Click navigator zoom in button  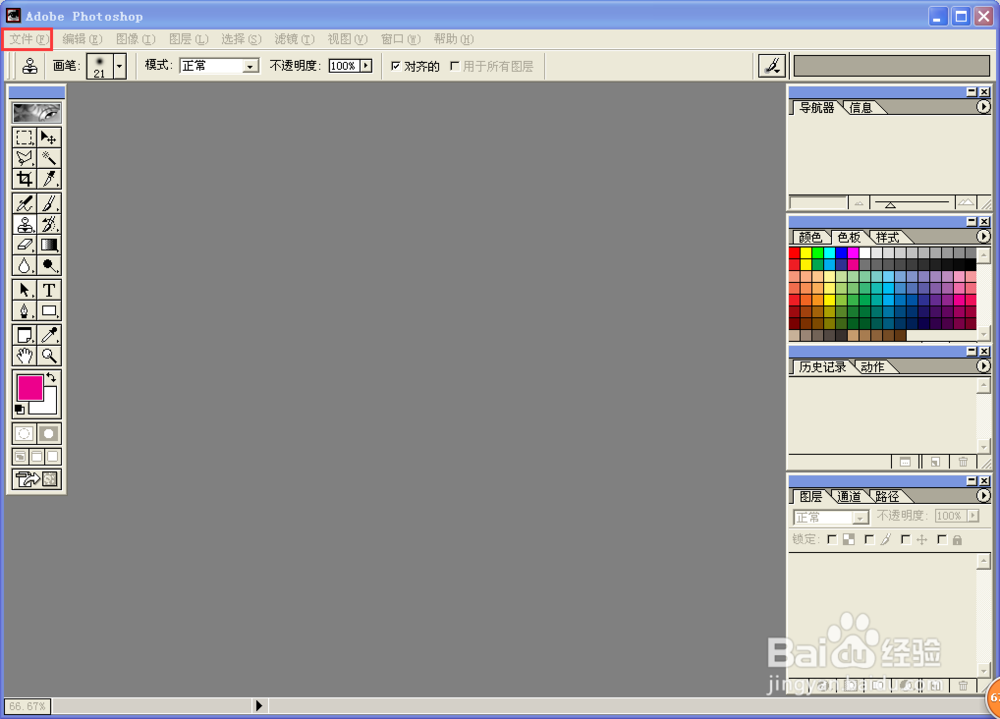tap(966, 203)
